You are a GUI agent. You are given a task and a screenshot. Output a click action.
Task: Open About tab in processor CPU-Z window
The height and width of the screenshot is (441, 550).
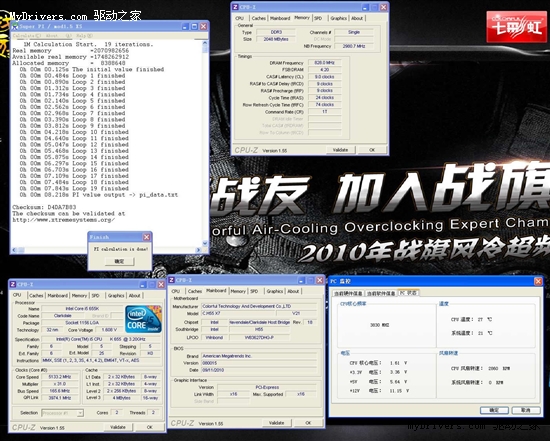[134, 296]
